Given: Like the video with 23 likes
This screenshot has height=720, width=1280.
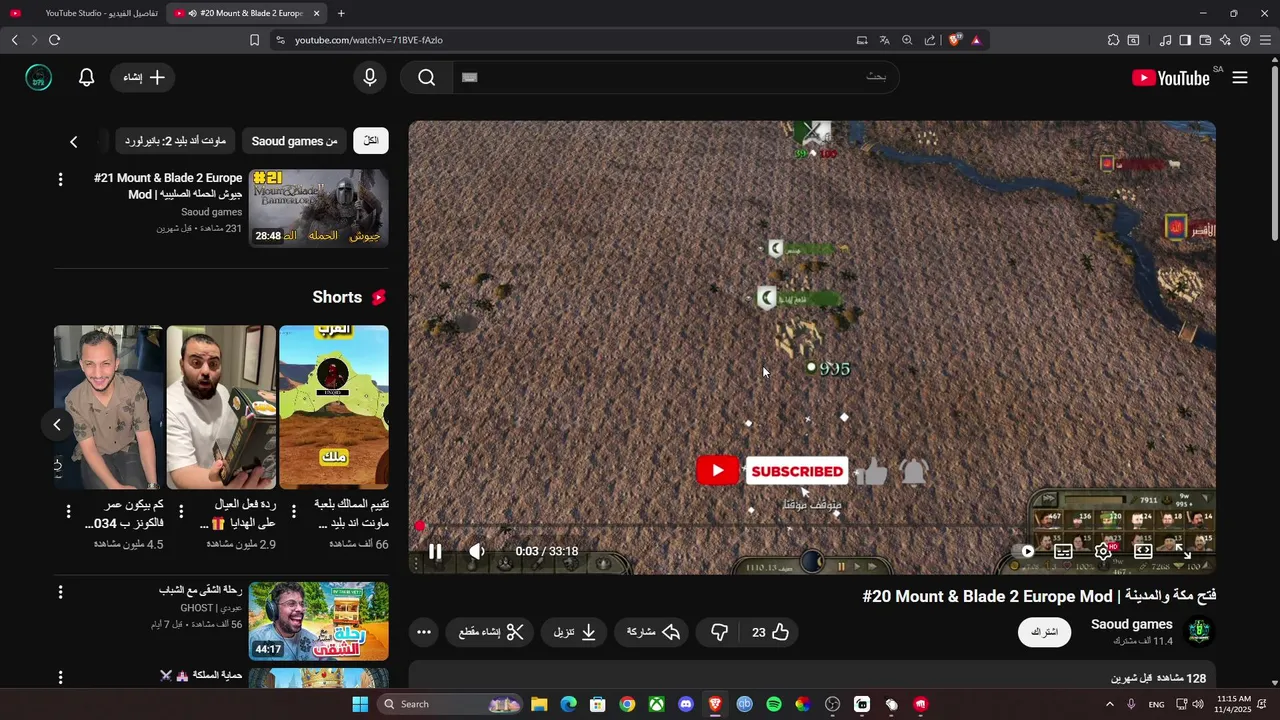Looking at the screenshot, I should 771,632.
